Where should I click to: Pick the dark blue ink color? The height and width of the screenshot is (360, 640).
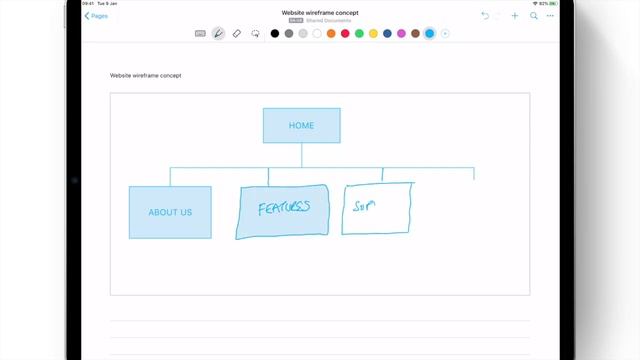[x=387, y=33]
